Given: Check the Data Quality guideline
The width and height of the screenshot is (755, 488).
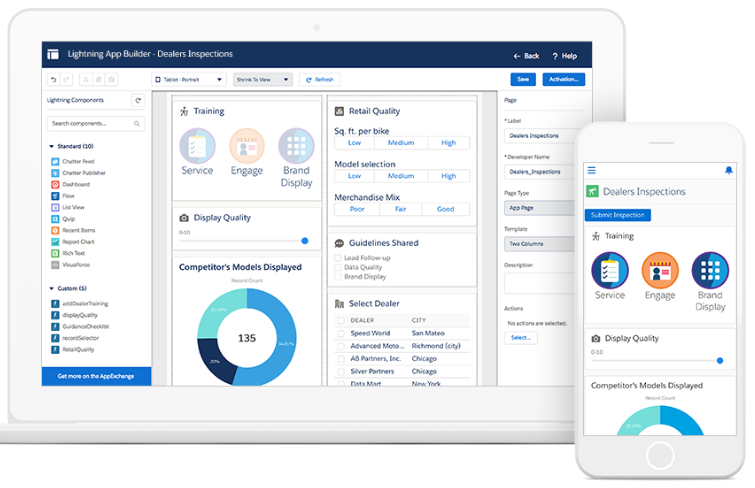Looking at the screenshot, I should (x=338, y=267).
